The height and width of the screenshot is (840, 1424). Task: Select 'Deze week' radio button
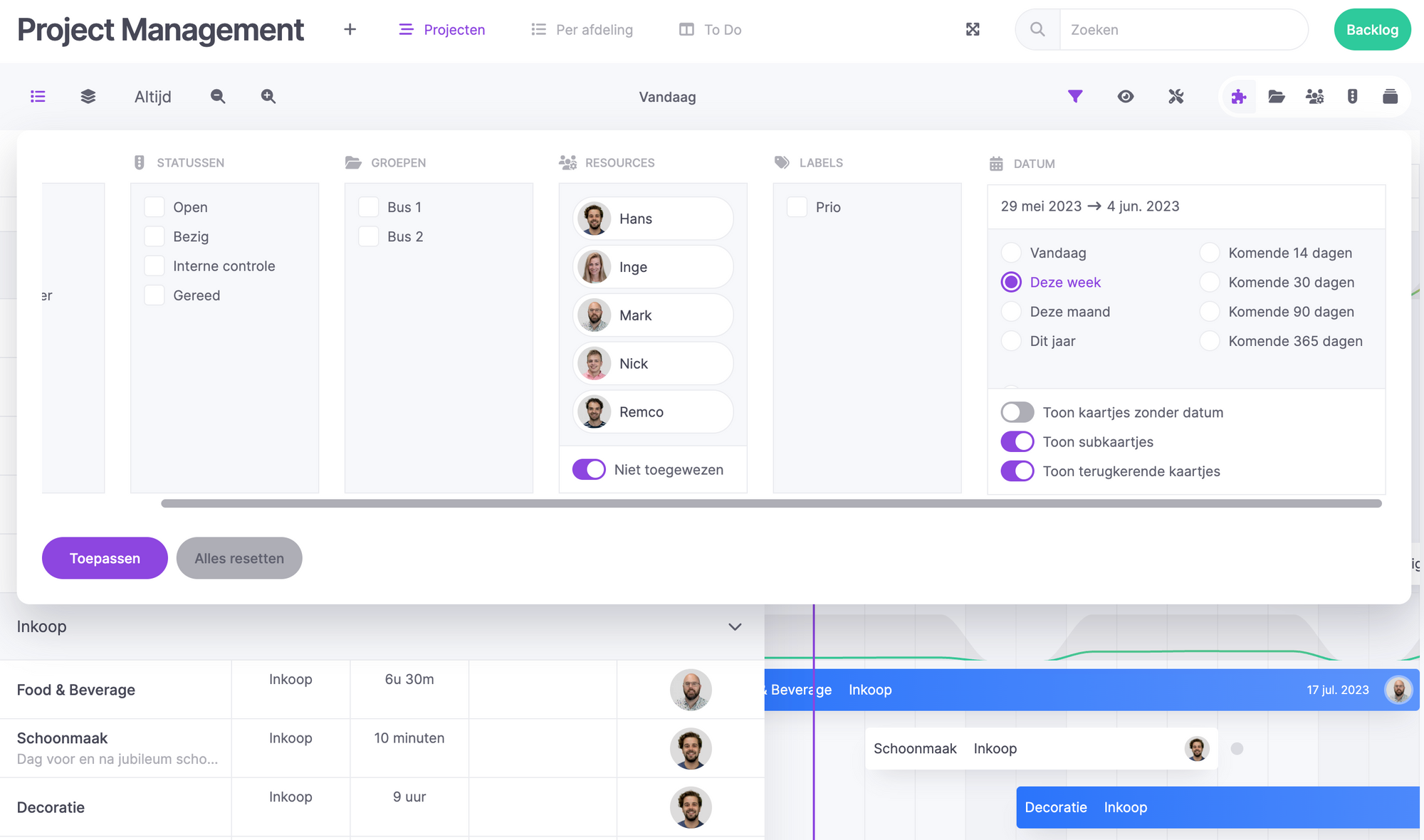coord(1012,281)
